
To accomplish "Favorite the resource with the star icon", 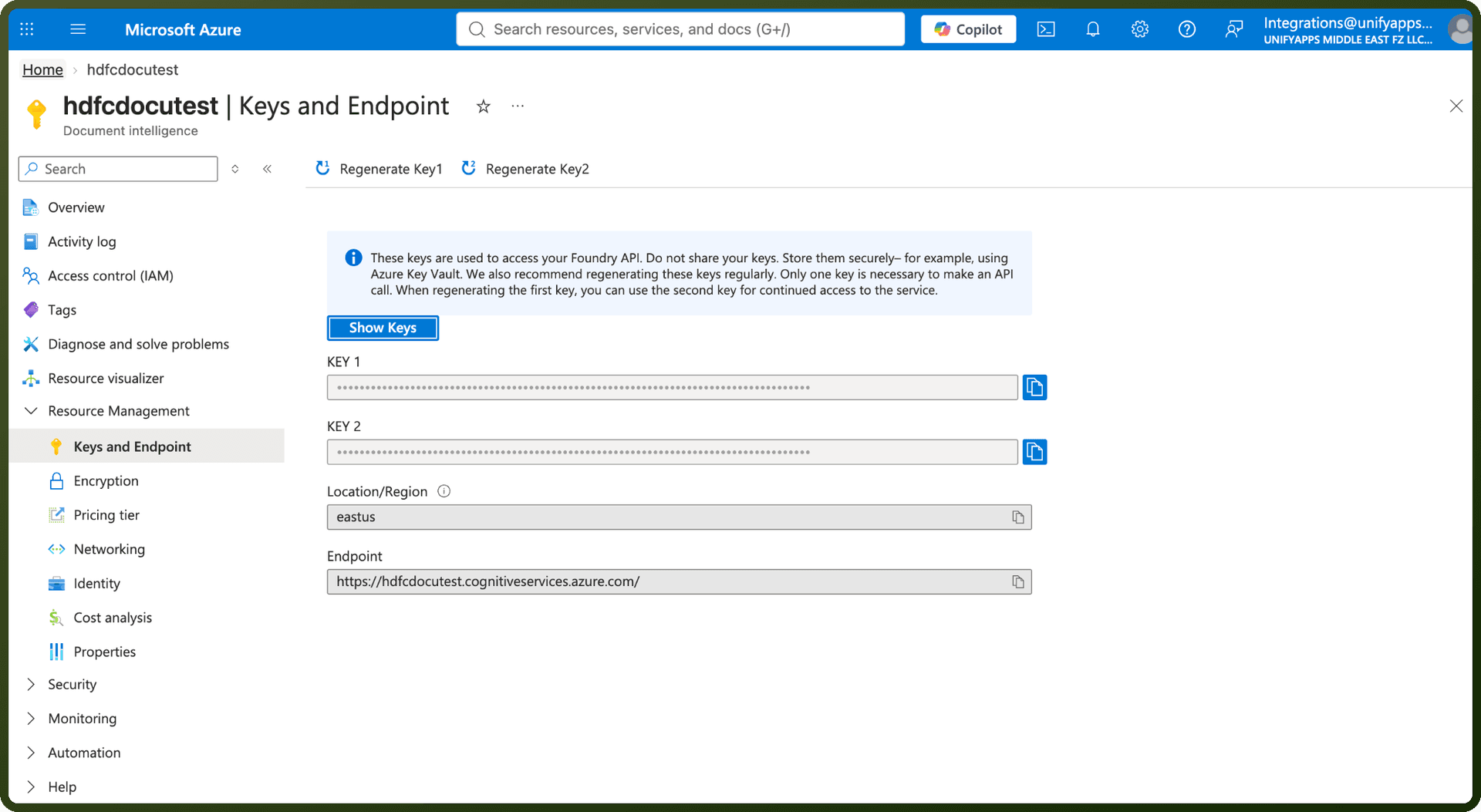I will [x=484, y=106].
